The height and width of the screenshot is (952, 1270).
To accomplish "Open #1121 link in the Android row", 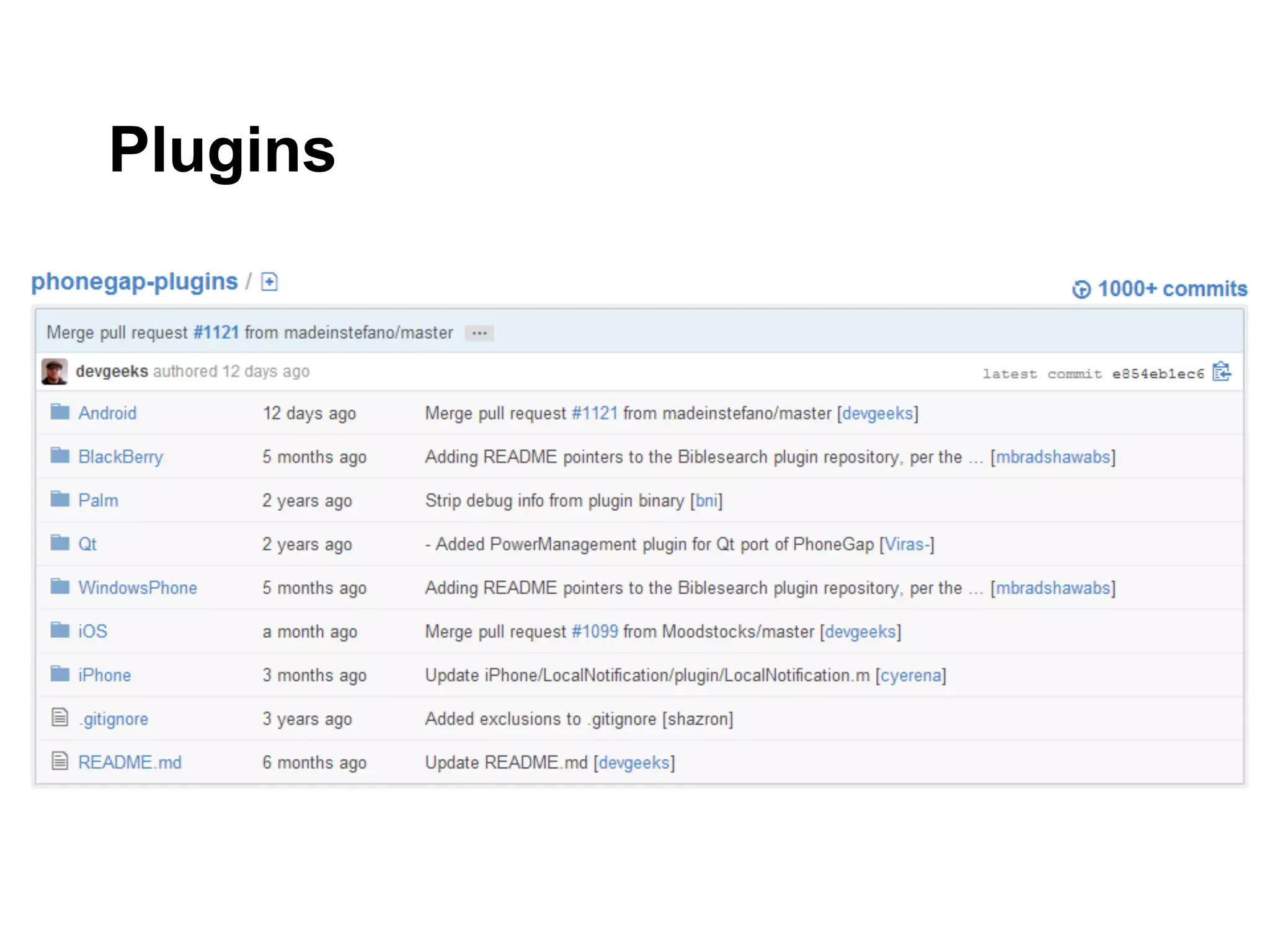I will click(x=595, y=413).
